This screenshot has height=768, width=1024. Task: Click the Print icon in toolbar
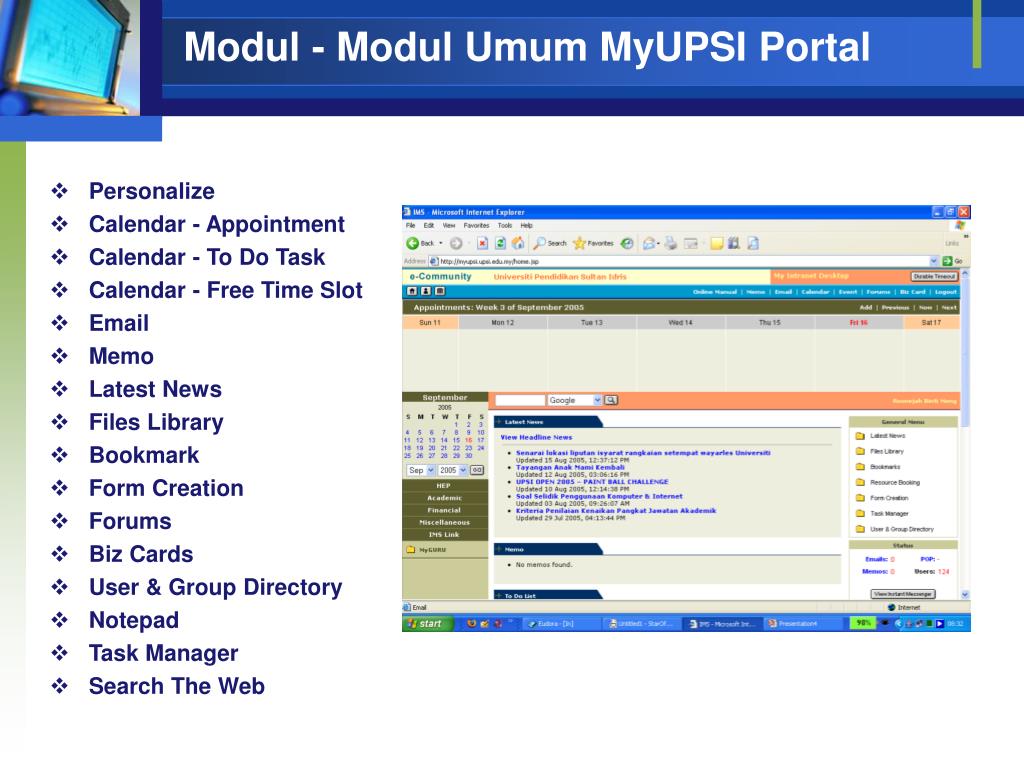pos(671,244)
